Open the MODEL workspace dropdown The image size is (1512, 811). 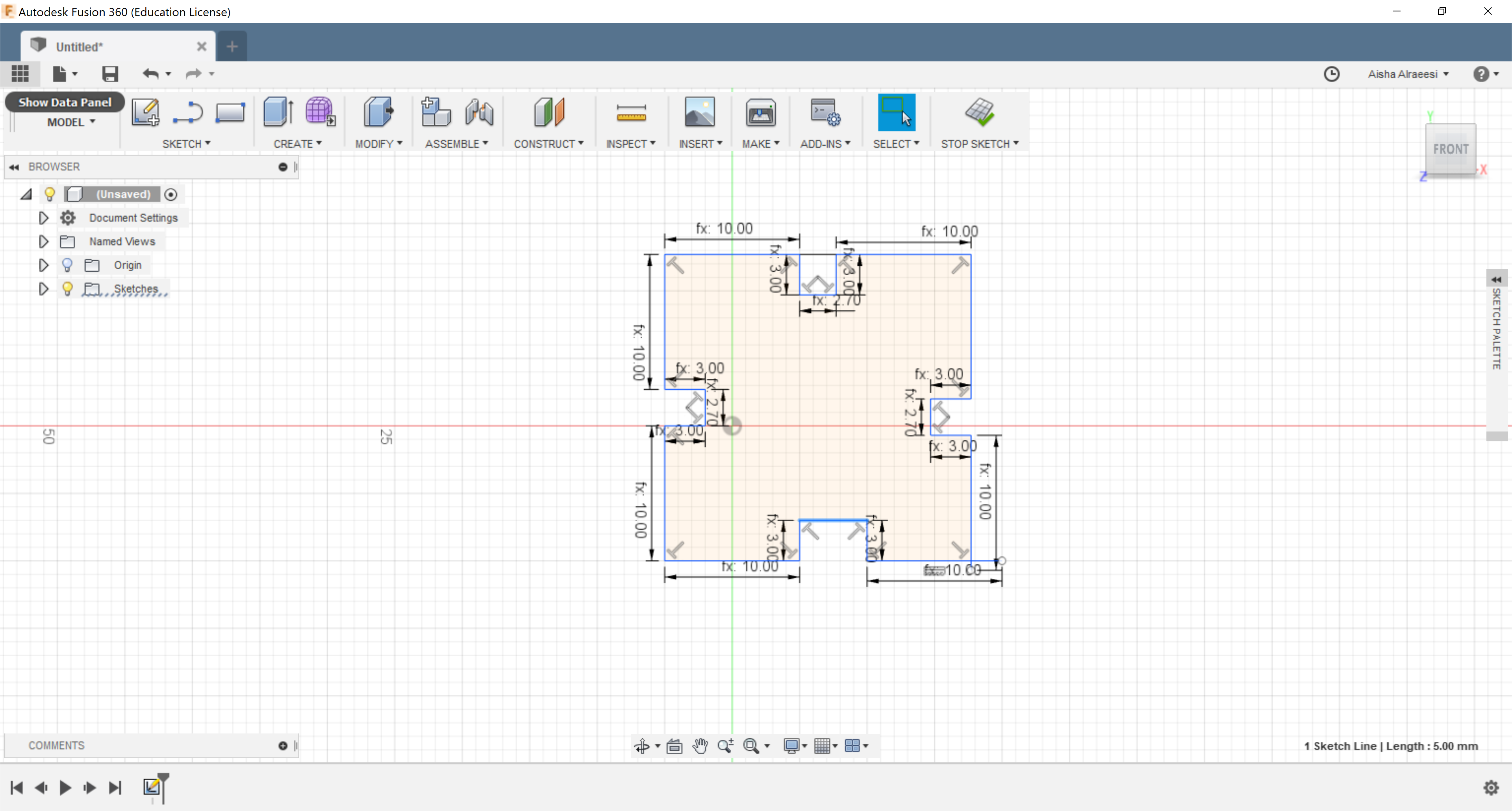tap(71, 122)
